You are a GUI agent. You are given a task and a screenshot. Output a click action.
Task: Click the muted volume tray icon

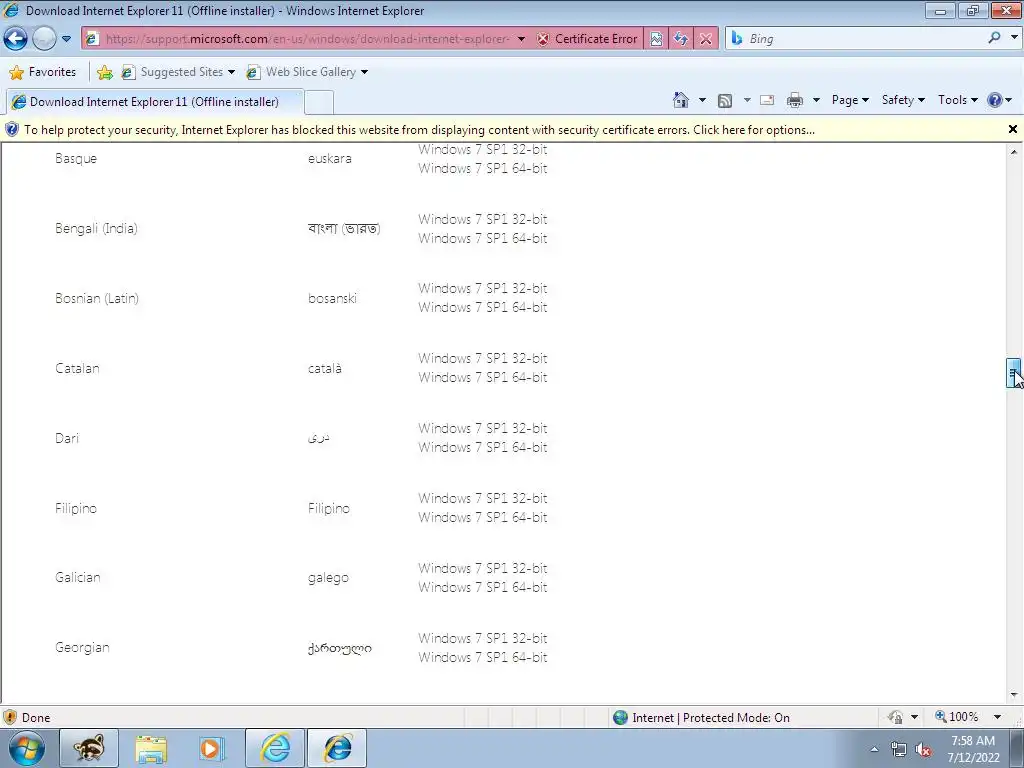[x=923, y=750]
